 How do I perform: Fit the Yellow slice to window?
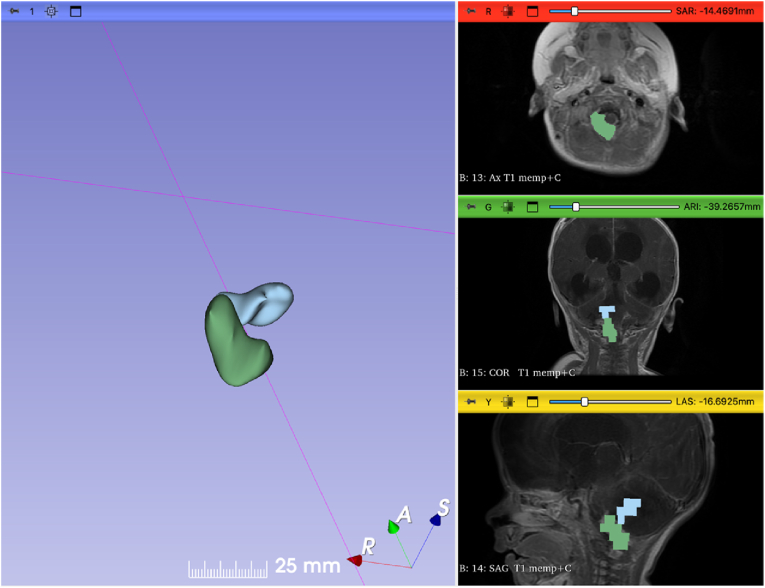(509, 402)
